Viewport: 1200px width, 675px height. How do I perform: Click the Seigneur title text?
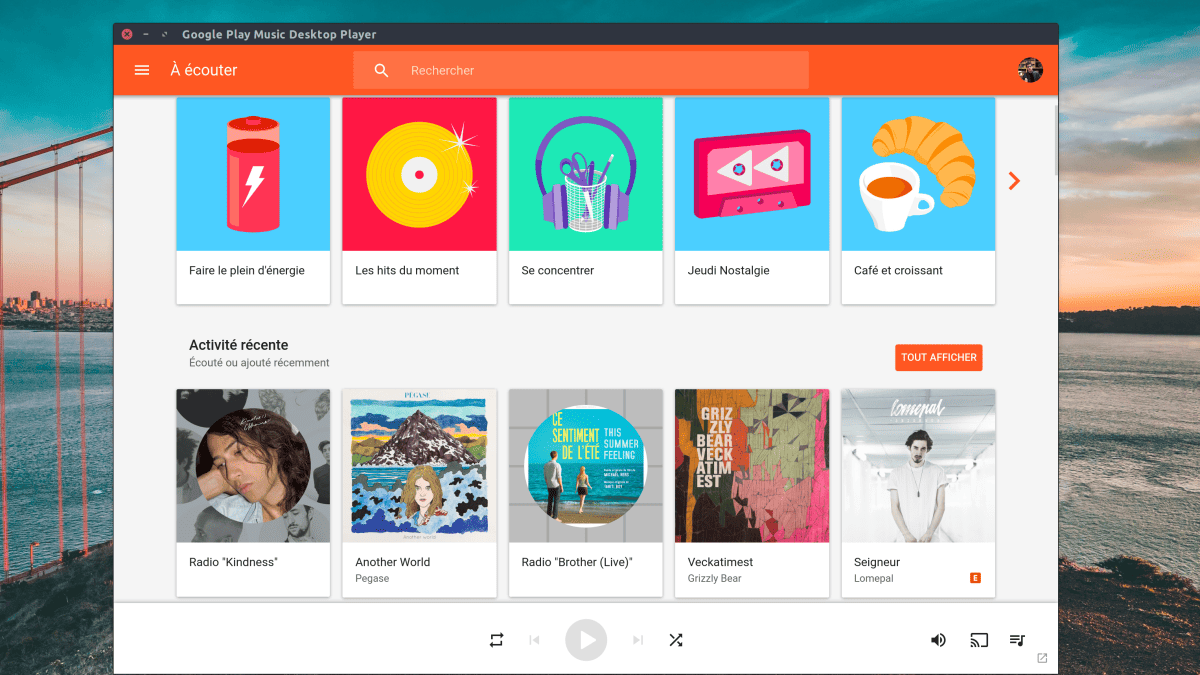click(877, 562)
